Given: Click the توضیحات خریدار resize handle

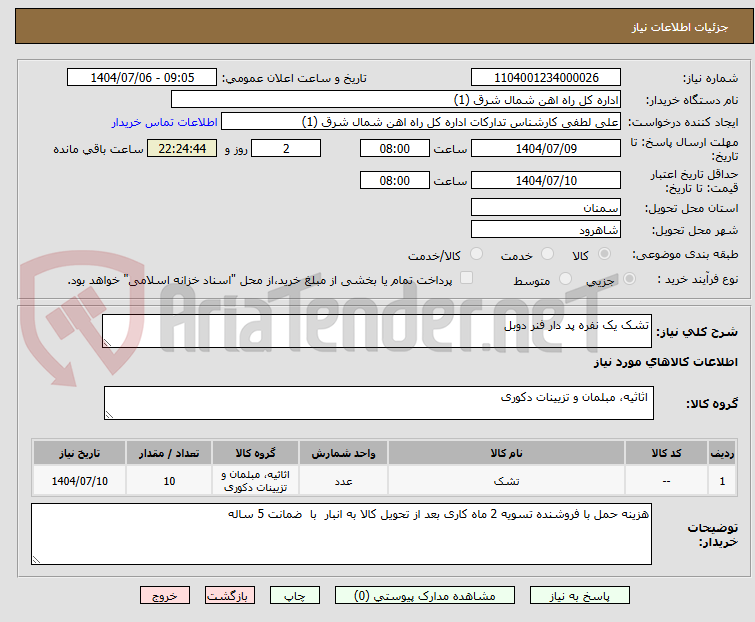Looking at the screenshot, I should pyautogui.click(x=37, y=559).
